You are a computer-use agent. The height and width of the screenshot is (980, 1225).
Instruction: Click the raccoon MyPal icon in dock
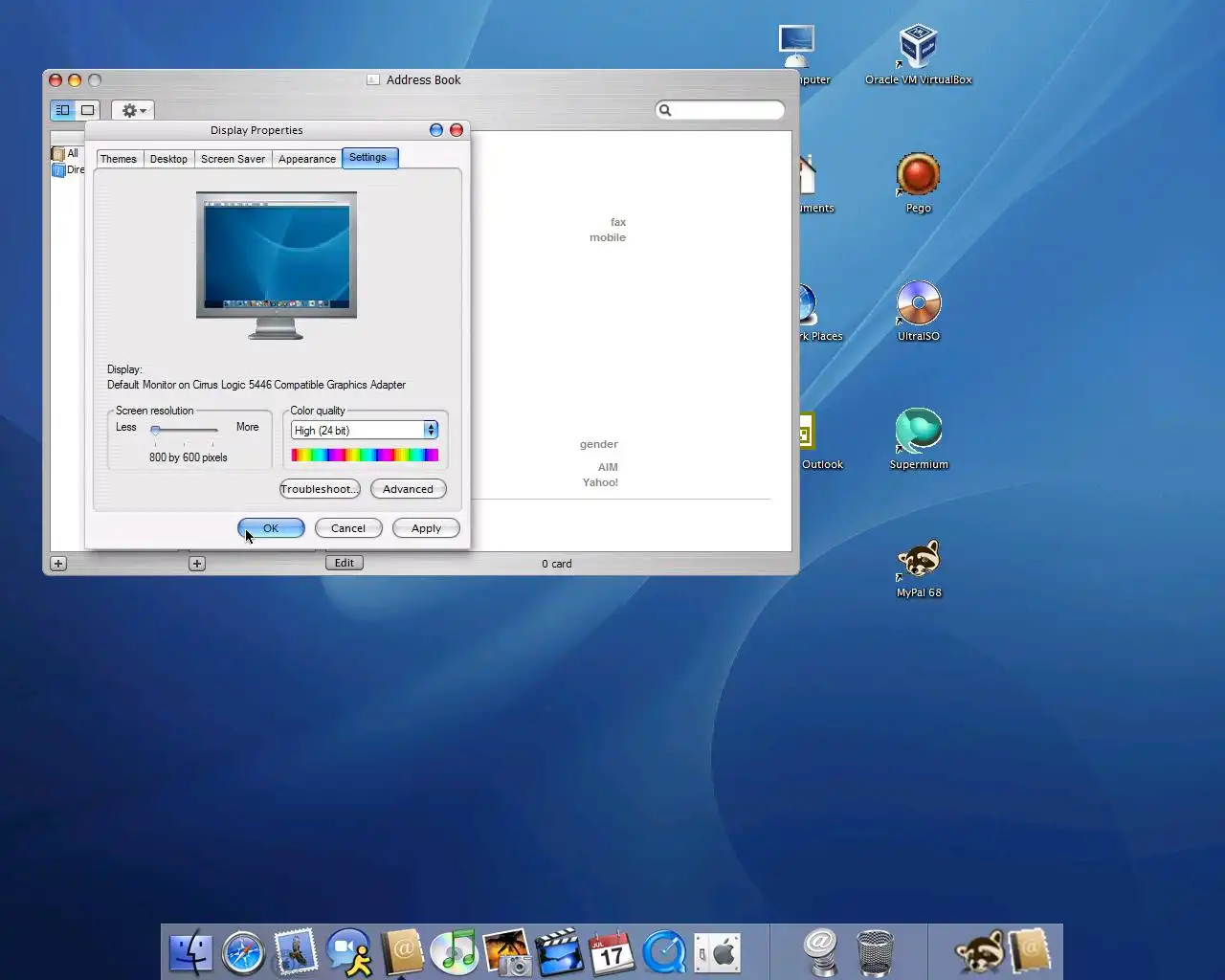[978, 952]
